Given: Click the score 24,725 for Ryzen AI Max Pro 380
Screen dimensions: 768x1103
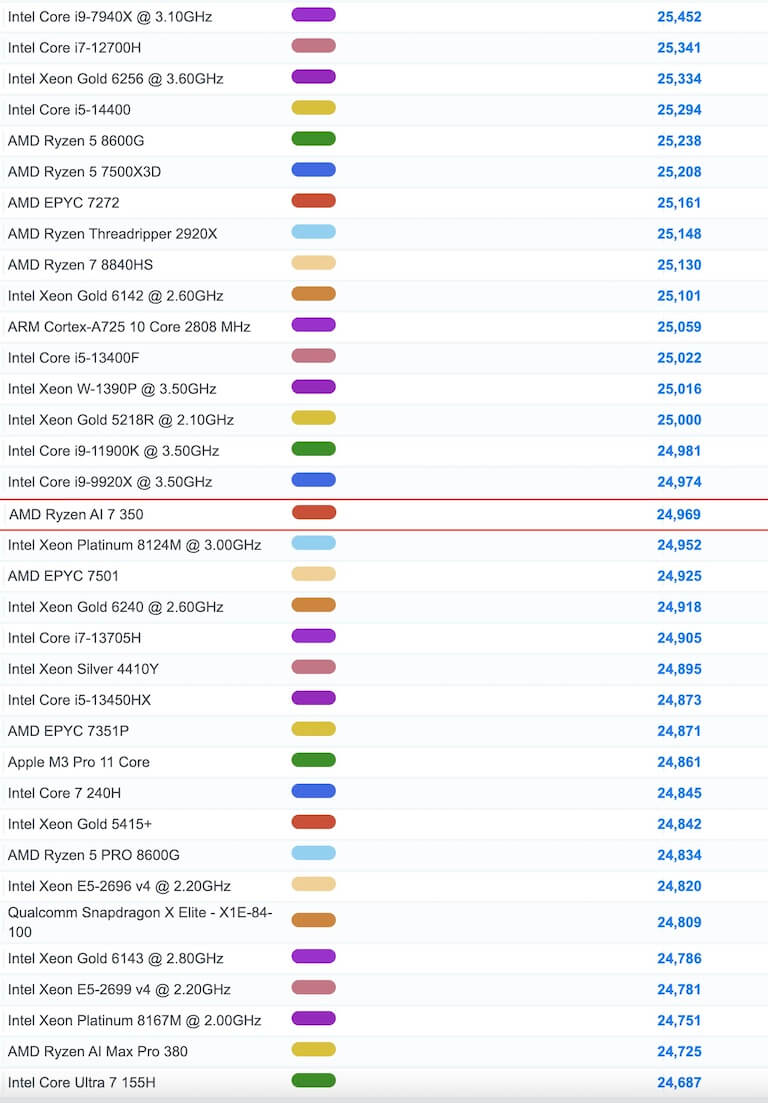Looking at the screenshot, I should point(679,1051).
